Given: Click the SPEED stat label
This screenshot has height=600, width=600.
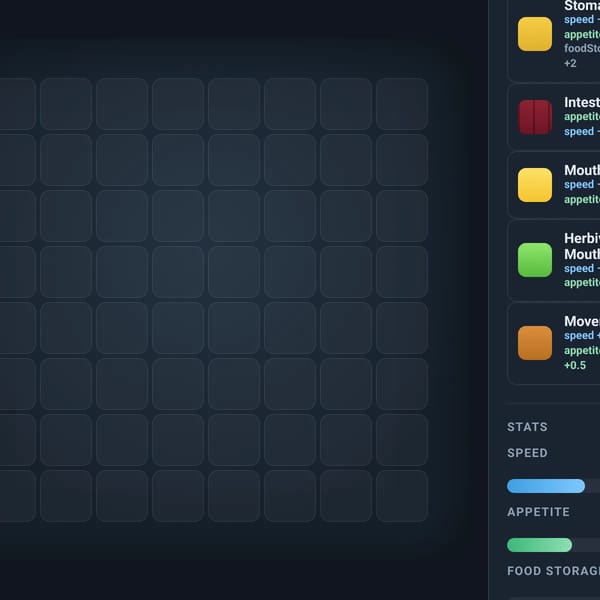Looking at the screenshot, I should (x=527, y=453).
